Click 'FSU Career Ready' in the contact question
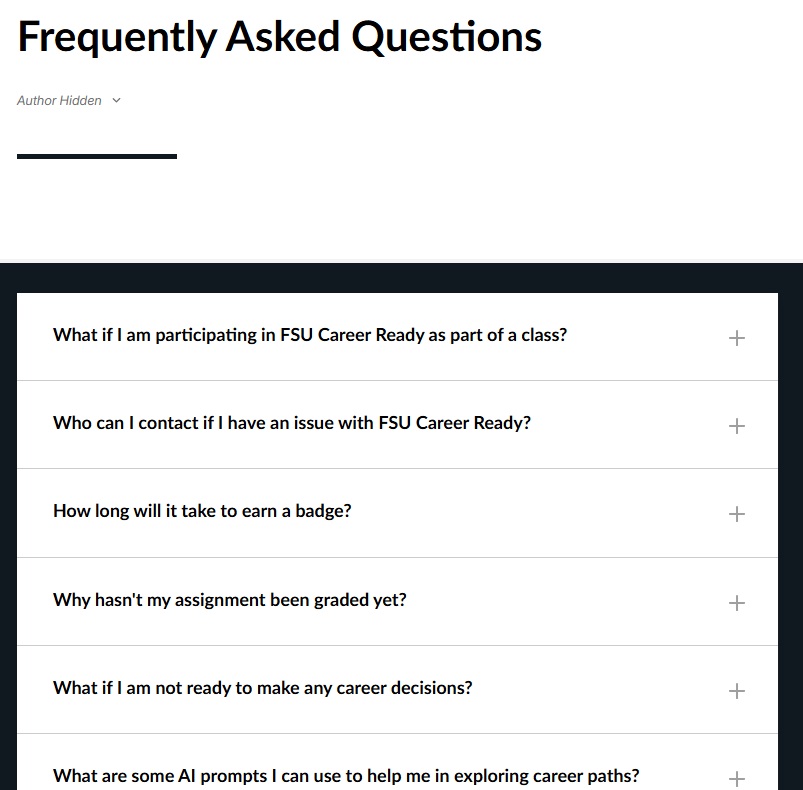Viewport: 803px width, 790px height. 454,423
